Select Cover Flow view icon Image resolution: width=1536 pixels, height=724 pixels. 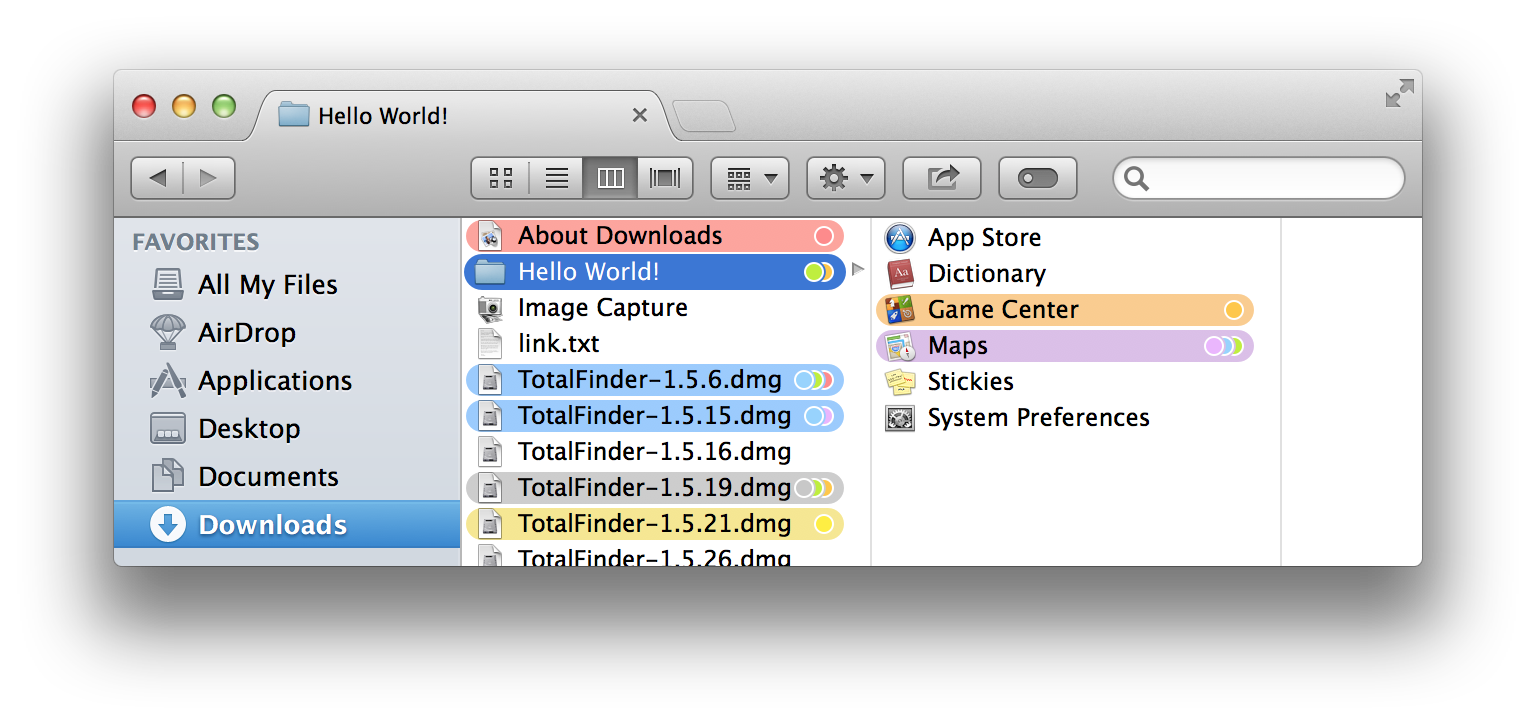coord(664,178)
